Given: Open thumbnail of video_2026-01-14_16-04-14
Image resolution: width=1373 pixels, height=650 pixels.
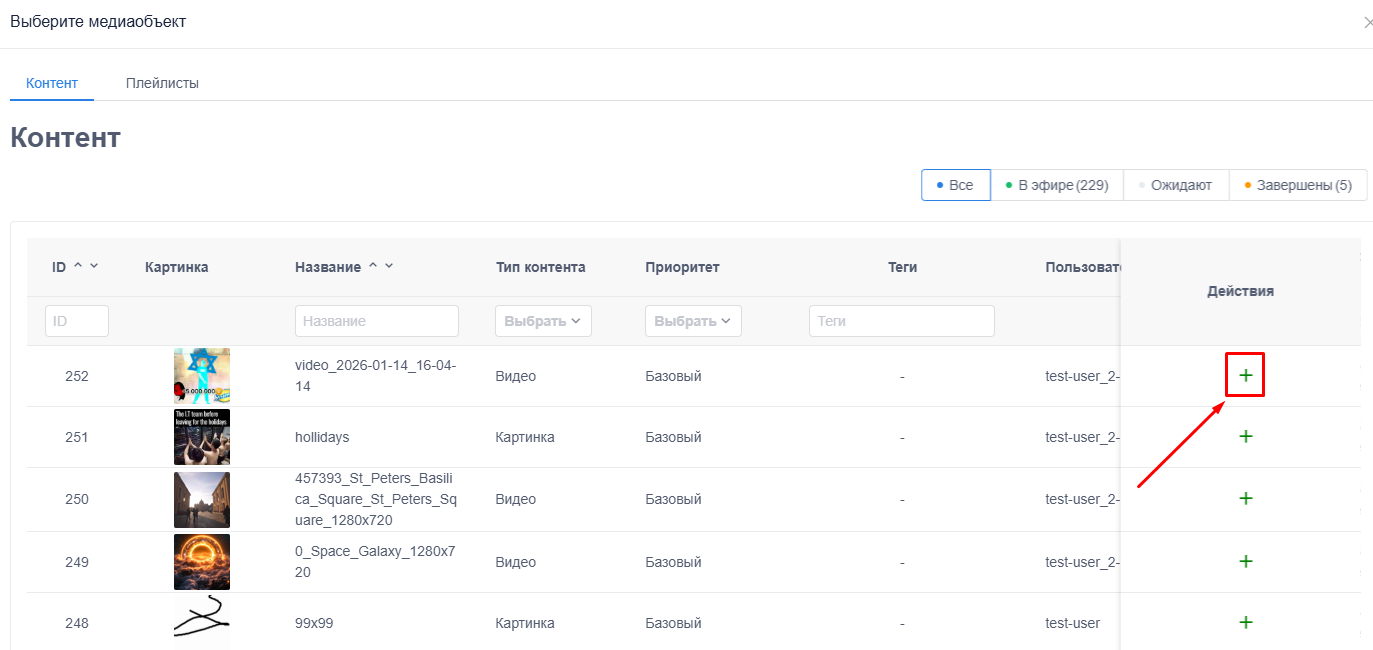Looking at the screenshot, I should (x=202, y=376).
